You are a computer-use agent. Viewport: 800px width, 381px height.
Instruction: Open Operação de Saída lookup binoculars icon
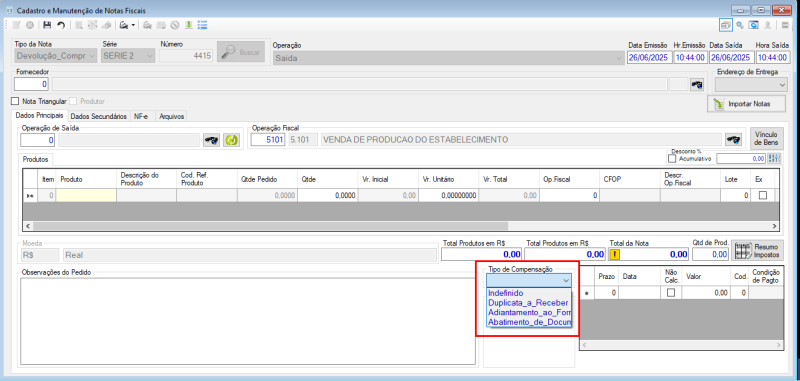point(211,140)
